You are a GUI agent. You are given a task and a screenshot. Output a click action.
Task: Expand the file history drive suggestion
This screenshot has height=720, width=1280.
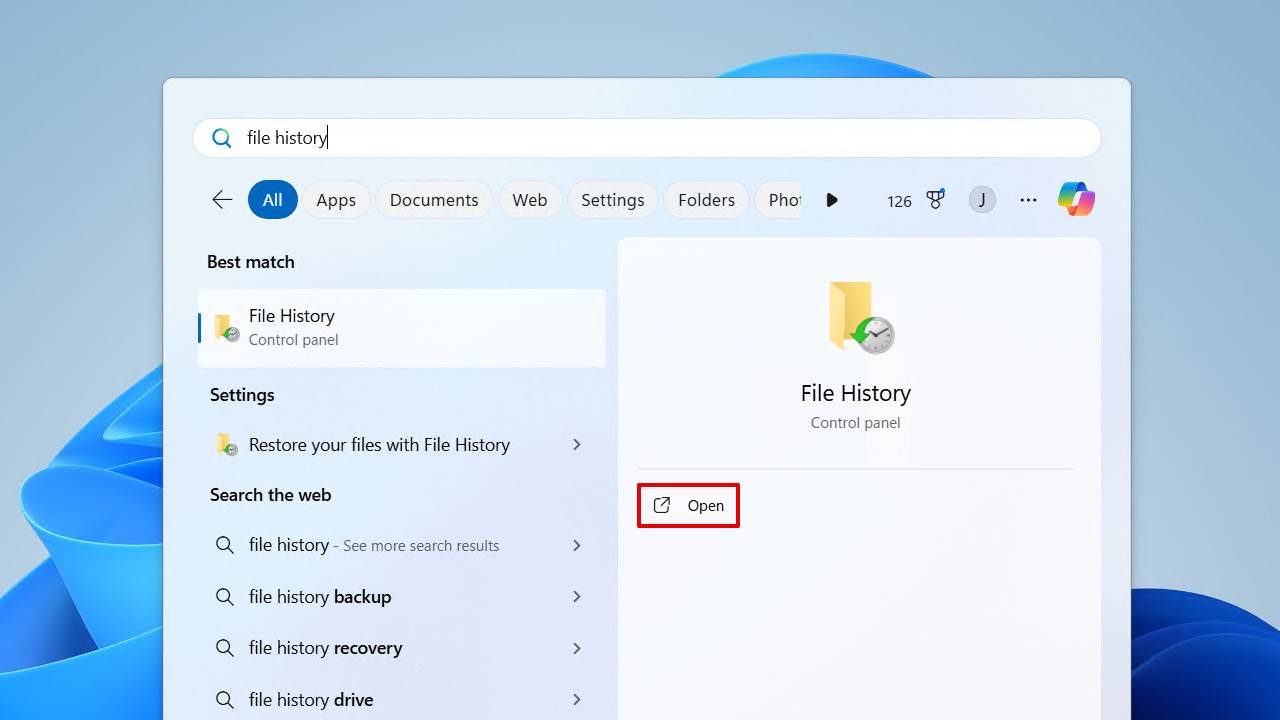[577, 699]
